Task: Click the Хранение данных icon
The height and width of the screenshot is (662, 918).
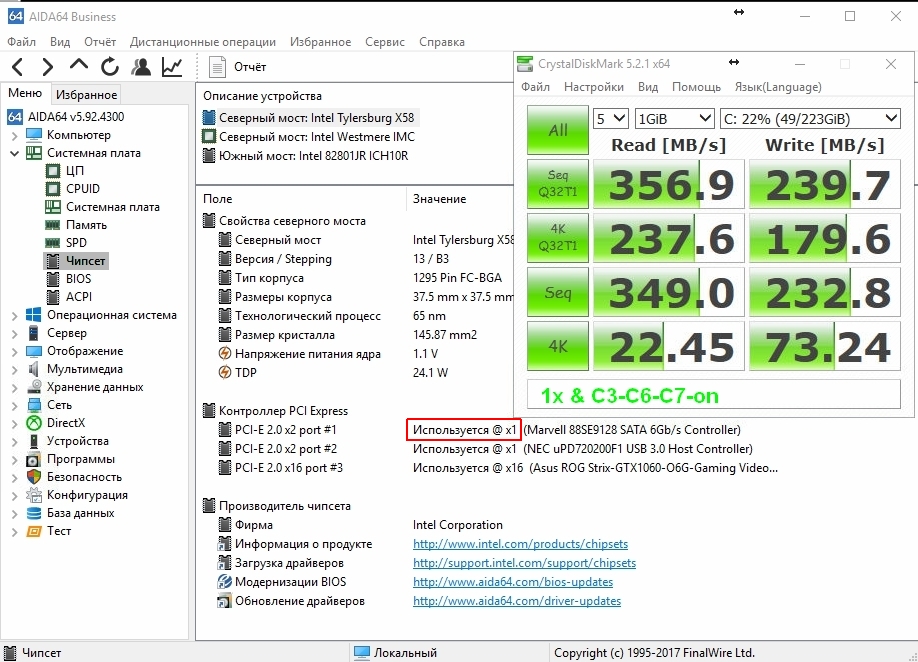Action: tap(34, 386)
